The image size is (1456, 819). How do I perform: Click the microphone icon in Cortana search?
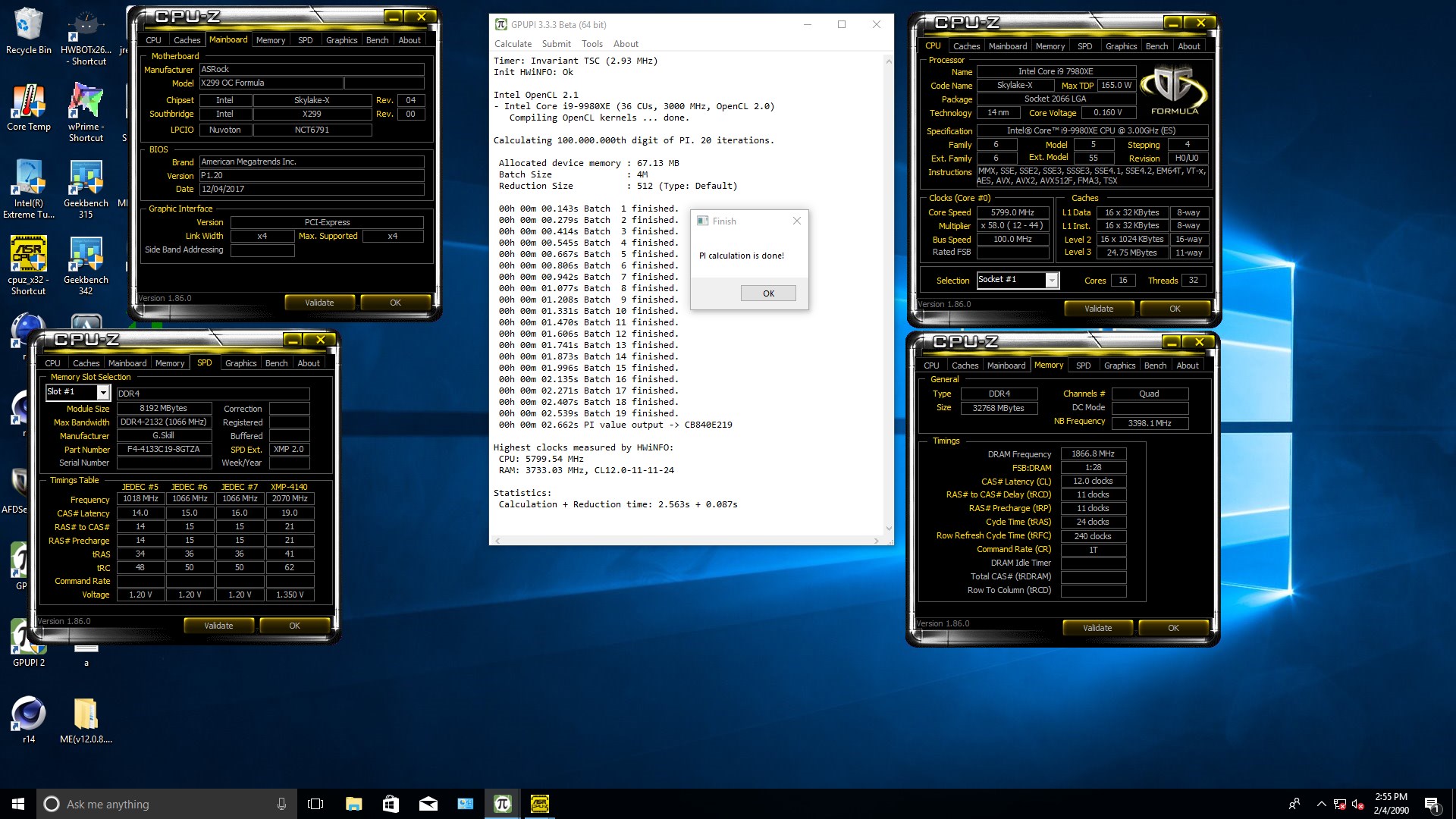pyautogui.click(x=281, y=804)
